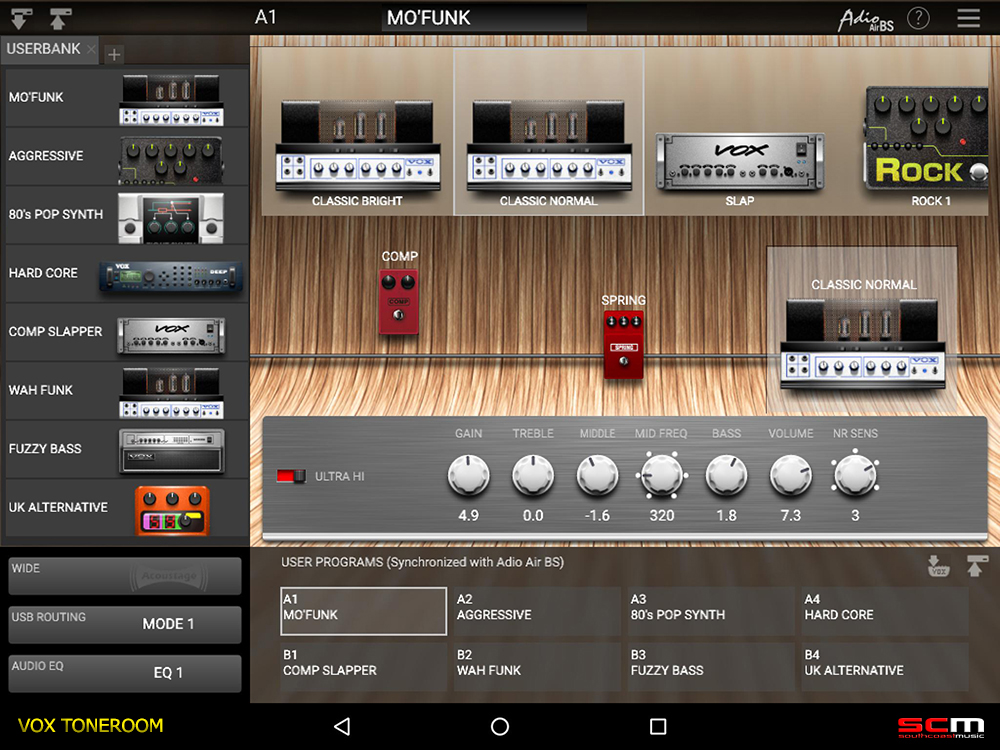Adjust the MID FREQ knob

click(661, 476)
